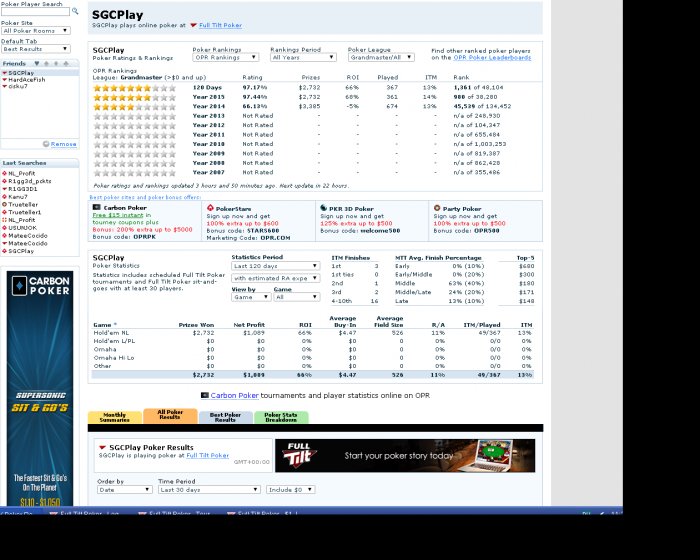
Task: Click the PKR 3D Poker icon
Action: pos(324,208)
